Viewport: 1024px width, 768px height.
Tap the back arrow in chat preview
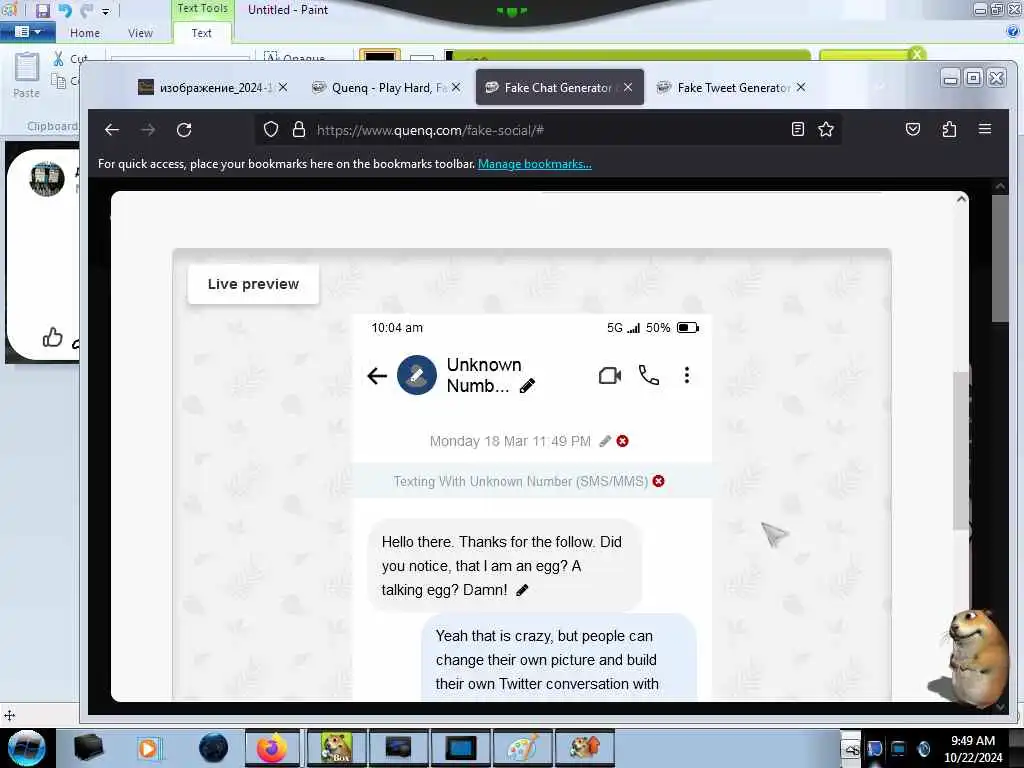tap(377, 376)
